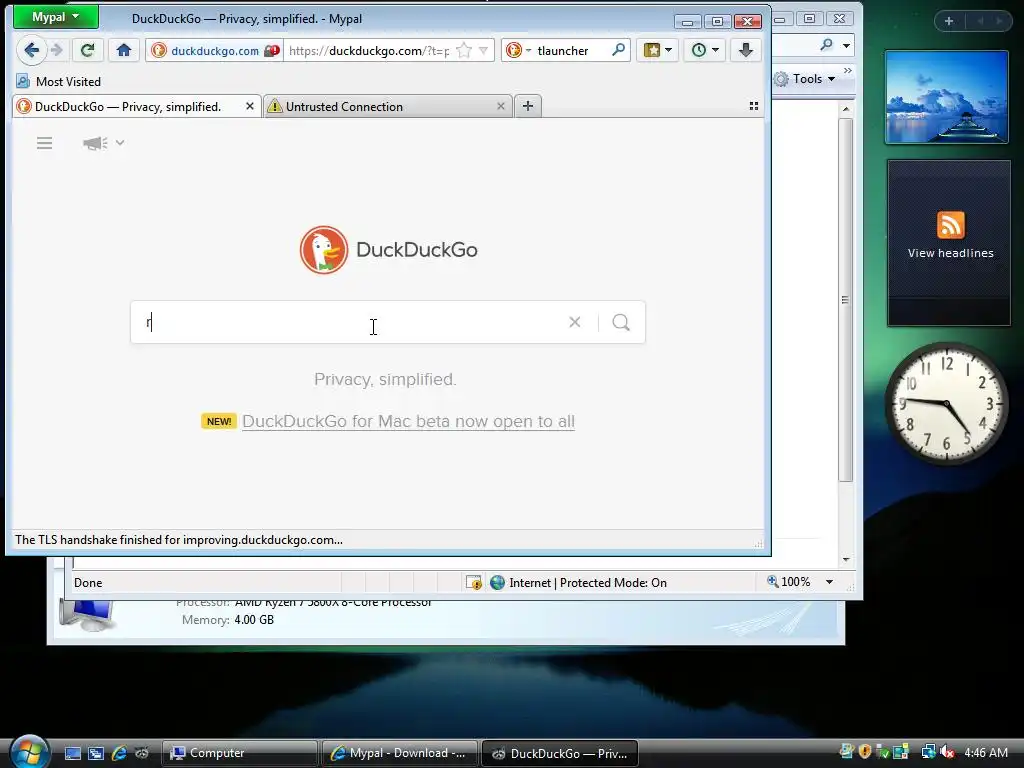The width and height of the screenshot is (1024, 768).
Task: Click the forward navigation arrow
Action: [x=57, y=50]
